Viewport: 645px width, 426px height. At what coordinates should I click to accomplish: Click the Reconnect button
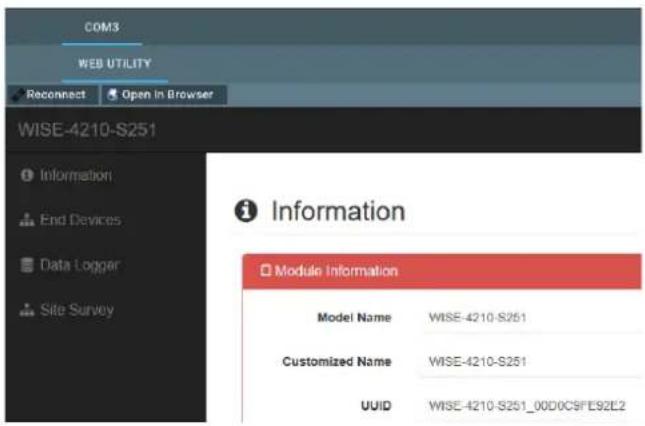(52, 95)
